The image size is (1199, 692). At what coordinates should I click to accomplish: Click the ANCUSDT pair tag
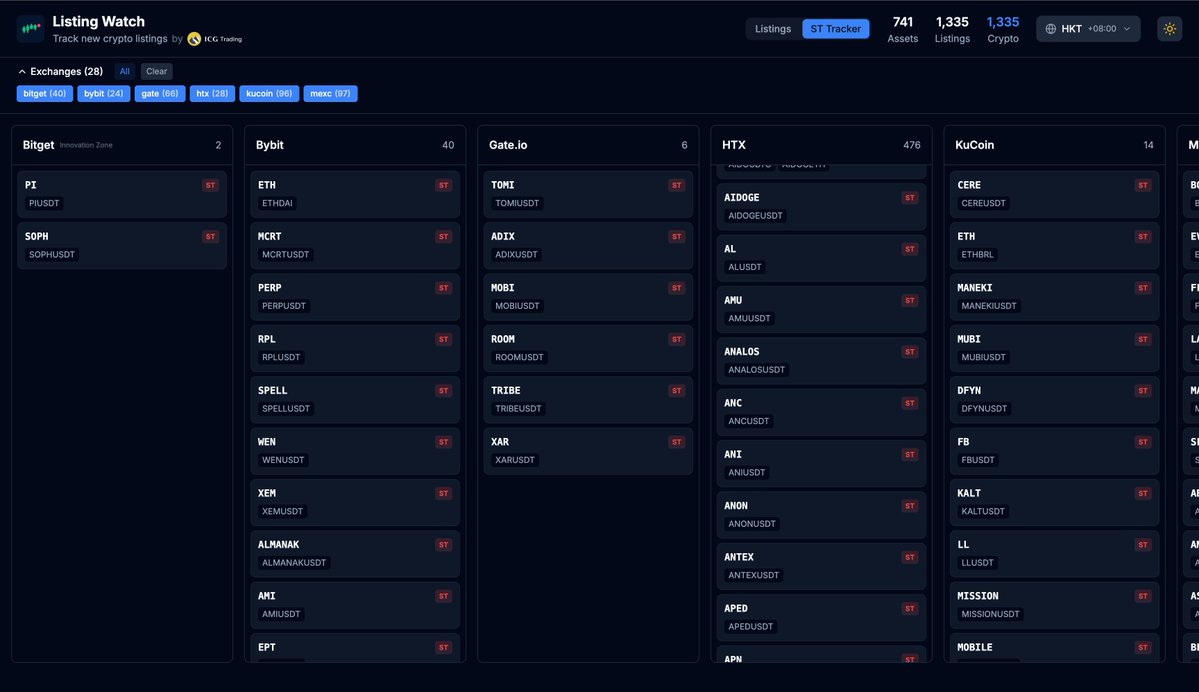(749, 421)
